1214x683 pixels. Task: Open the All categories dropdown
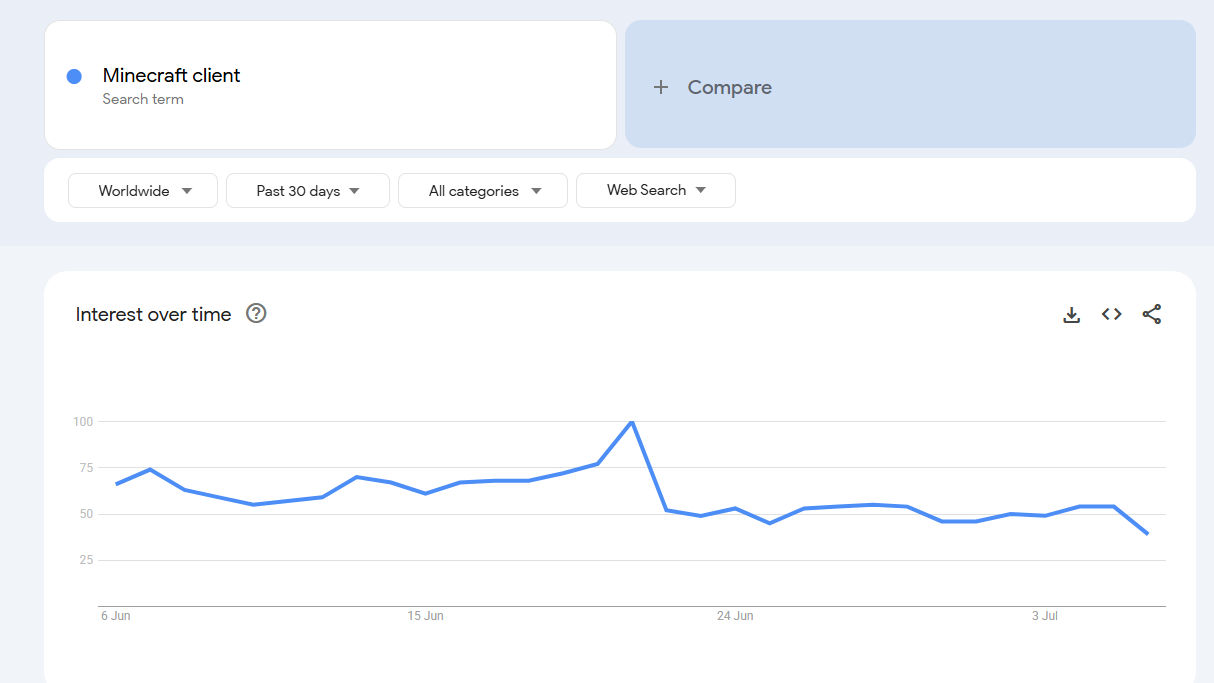483,190
